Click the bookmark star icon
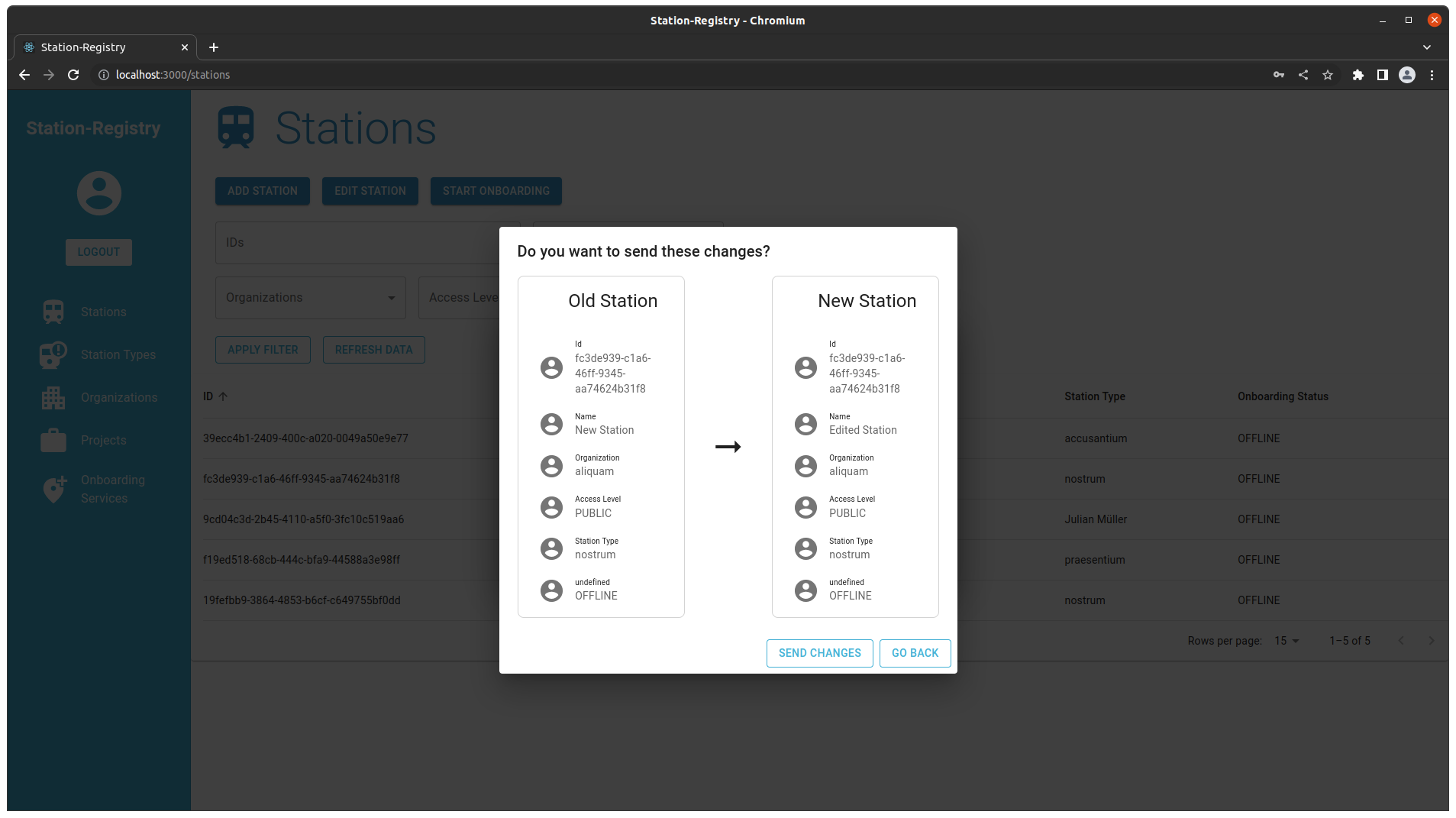The width and height of the screenshot is (1456, 818). (1328, 75)
